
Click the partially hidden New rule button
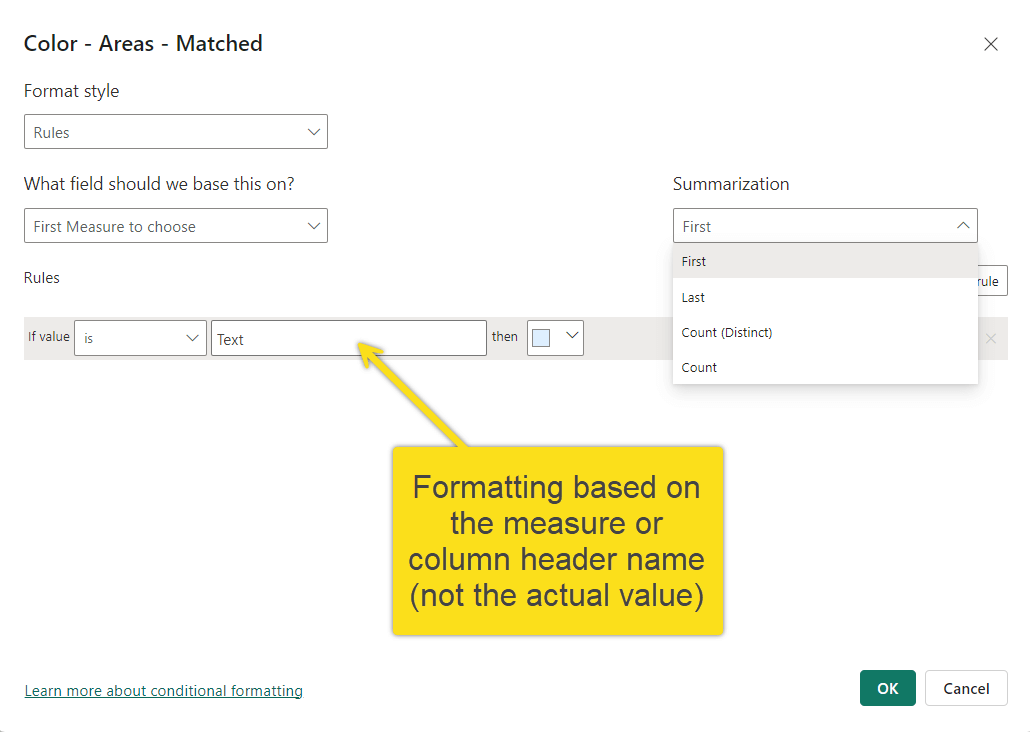[x=992, y=281]
